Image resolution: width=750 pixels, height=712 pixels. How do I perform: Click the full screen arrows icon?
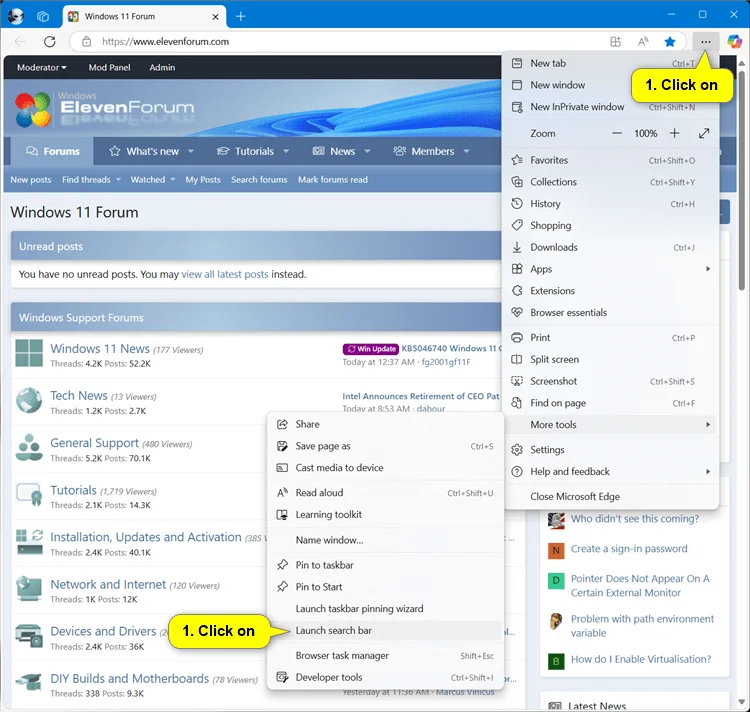704,133
